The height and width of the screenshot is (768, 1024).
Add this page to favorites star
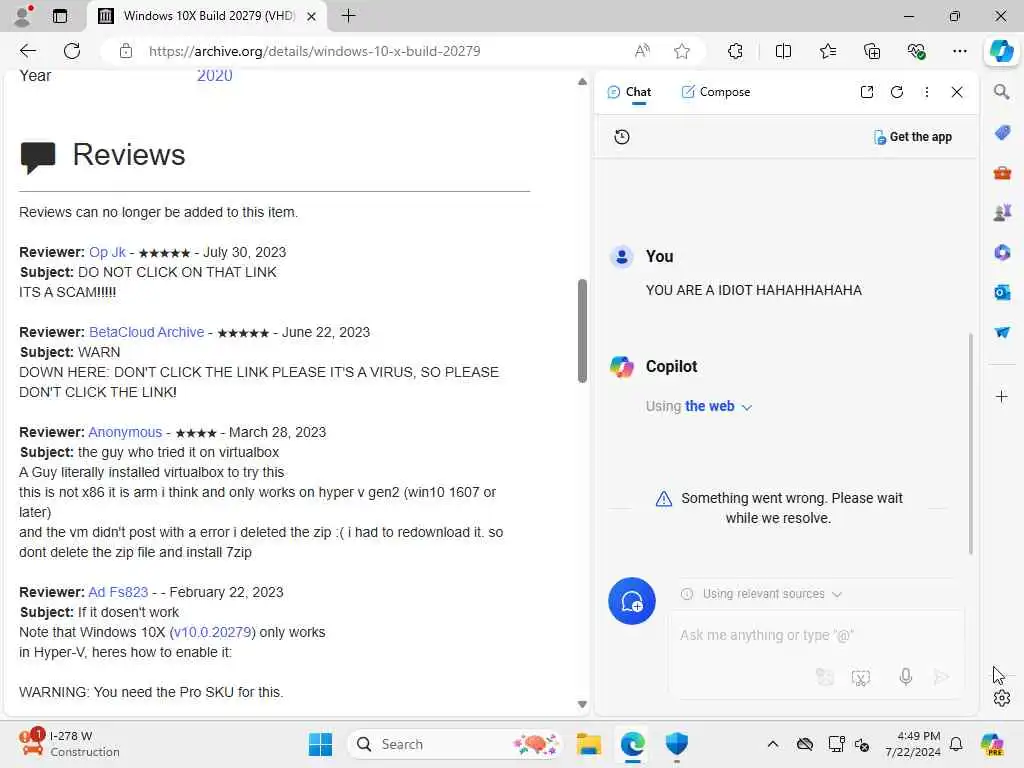tap(682, 51)
